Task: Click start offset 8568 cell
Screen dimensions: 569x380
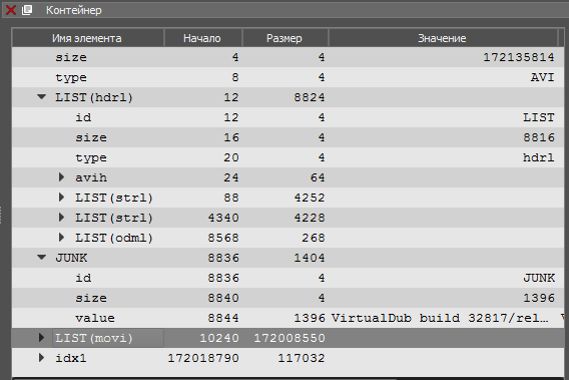Action: click(x=223, y=238)
